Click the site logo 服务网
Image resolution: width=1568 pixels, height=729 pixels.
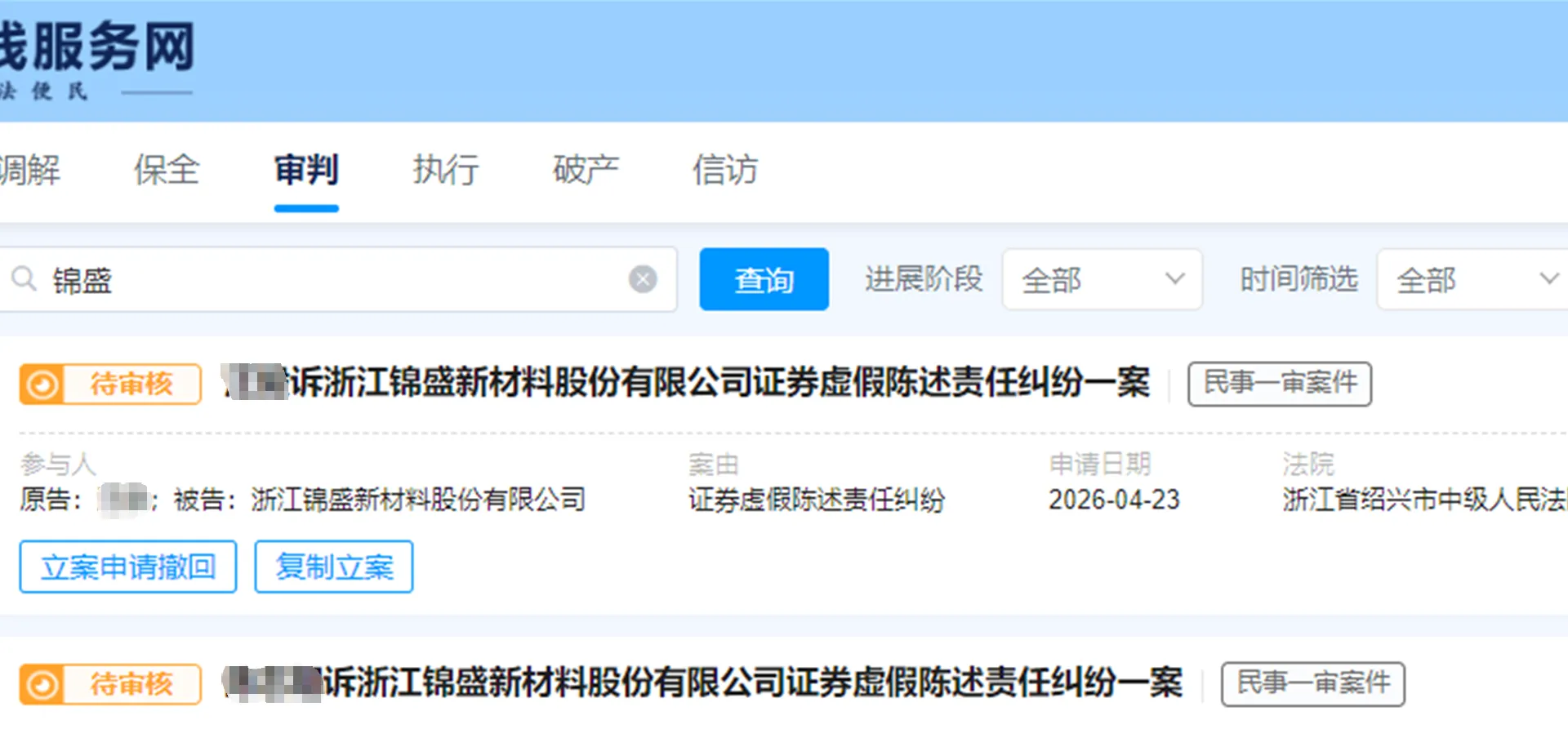pos(97,46)
